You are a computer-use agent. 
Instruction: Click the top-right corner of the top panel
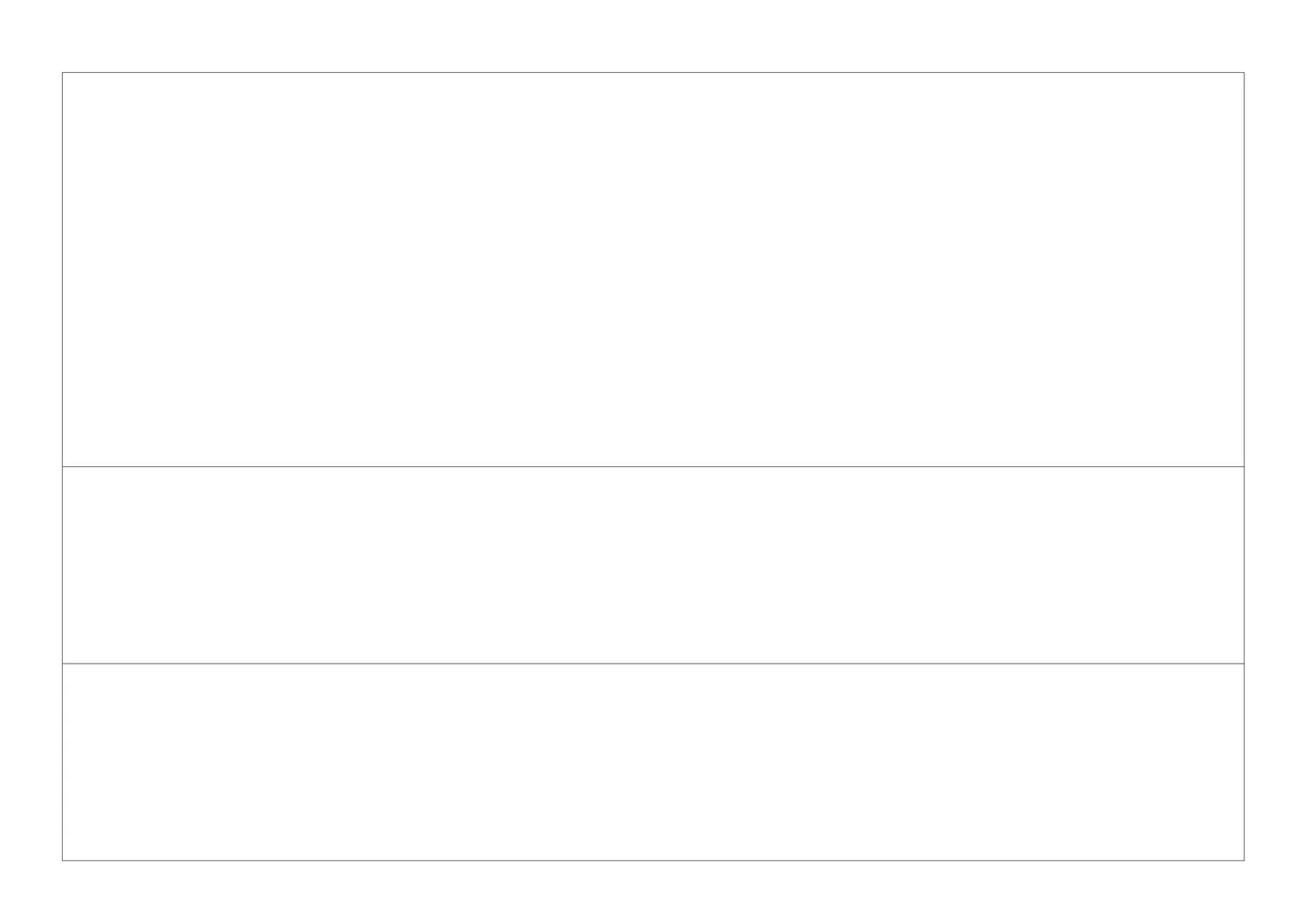click(1244, 73)
